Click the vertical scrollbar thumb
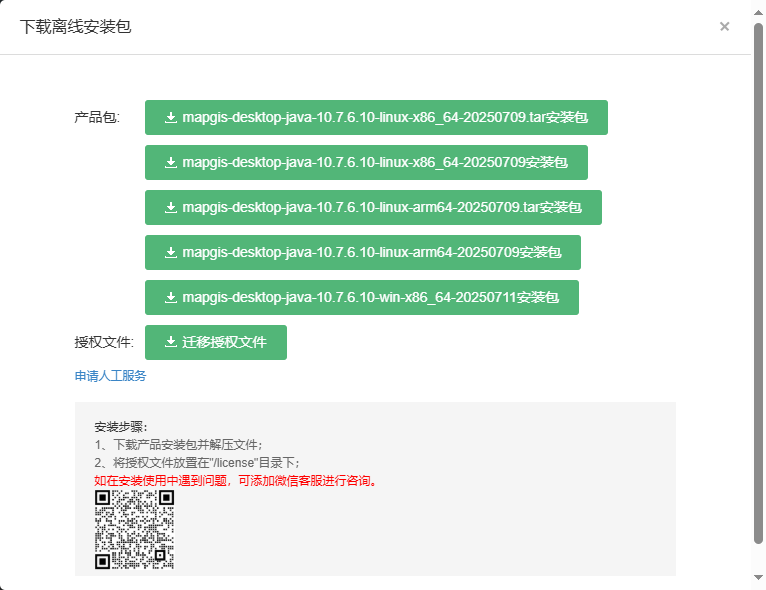Image resolution: width=766 pixels, height=590 pixels. [758, 280]
